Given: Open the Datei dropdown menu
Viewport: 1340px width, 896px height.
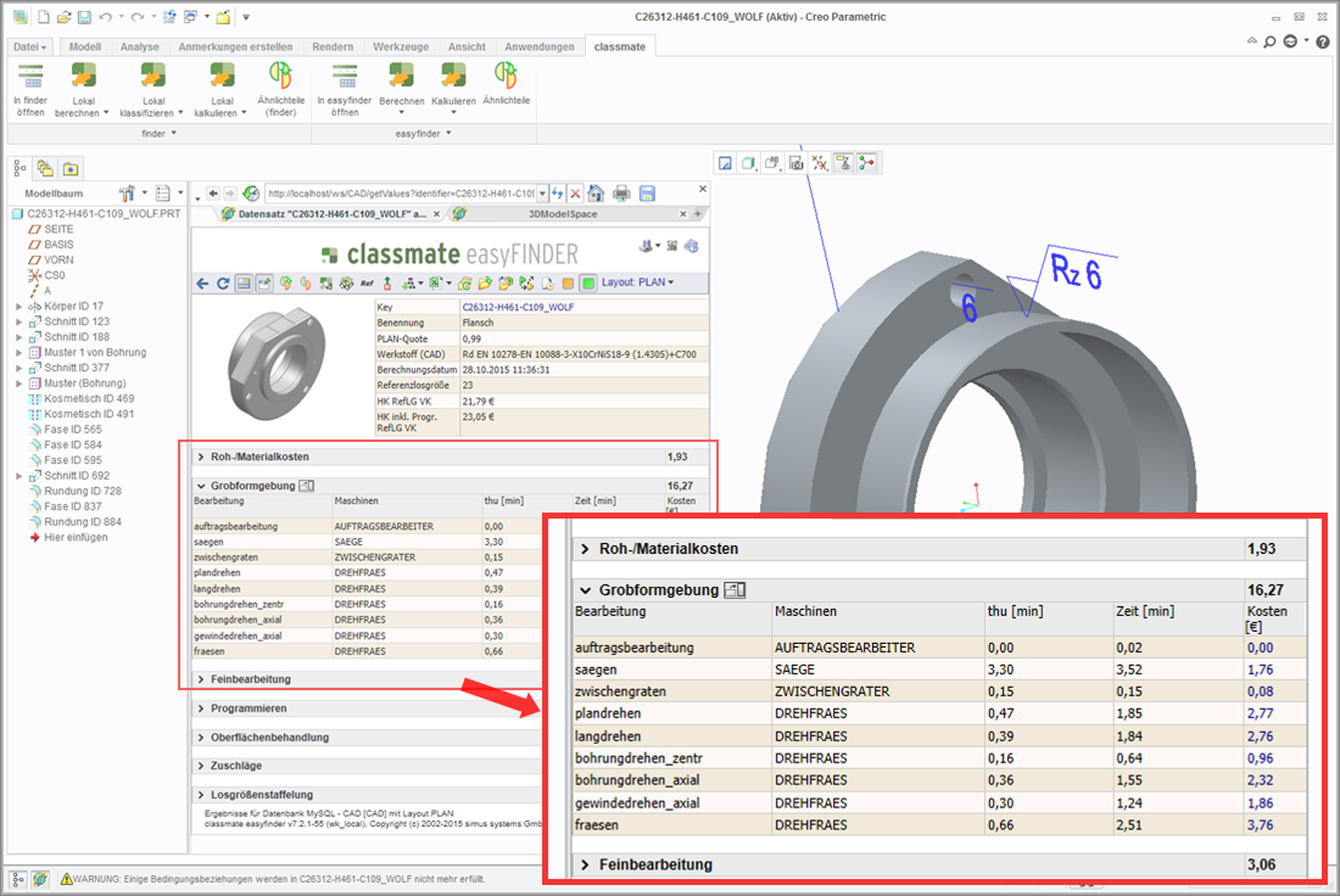Looking at the screenshot, I should [29, 47].
